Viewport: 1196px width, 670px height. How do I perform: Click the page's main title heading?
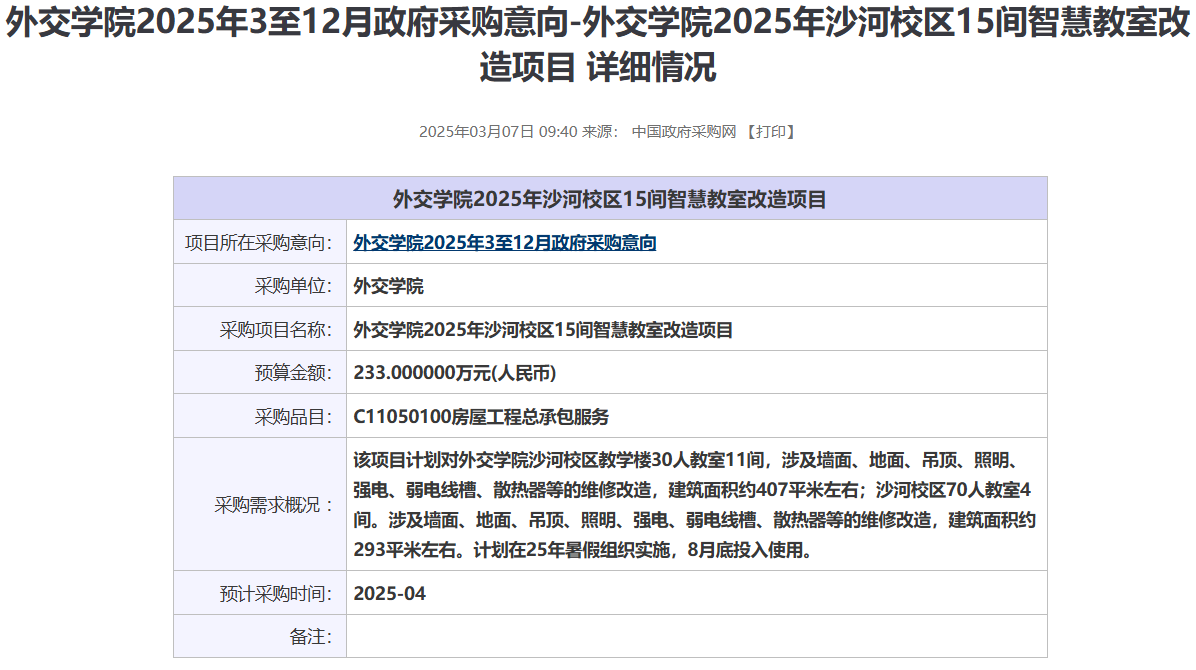[598, 46]
